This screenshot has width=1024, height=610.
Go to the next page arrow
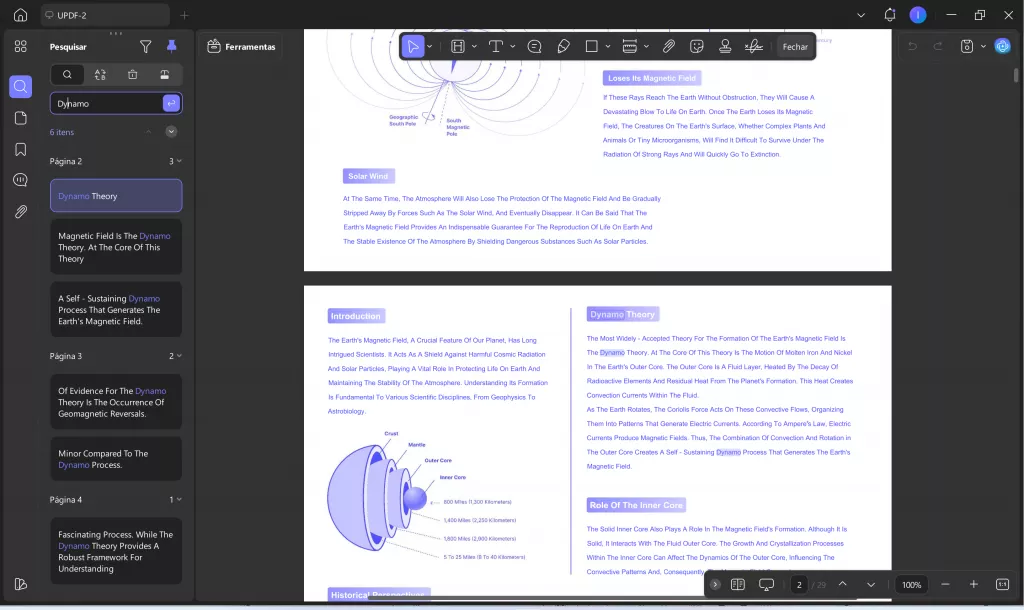[871, 585]
